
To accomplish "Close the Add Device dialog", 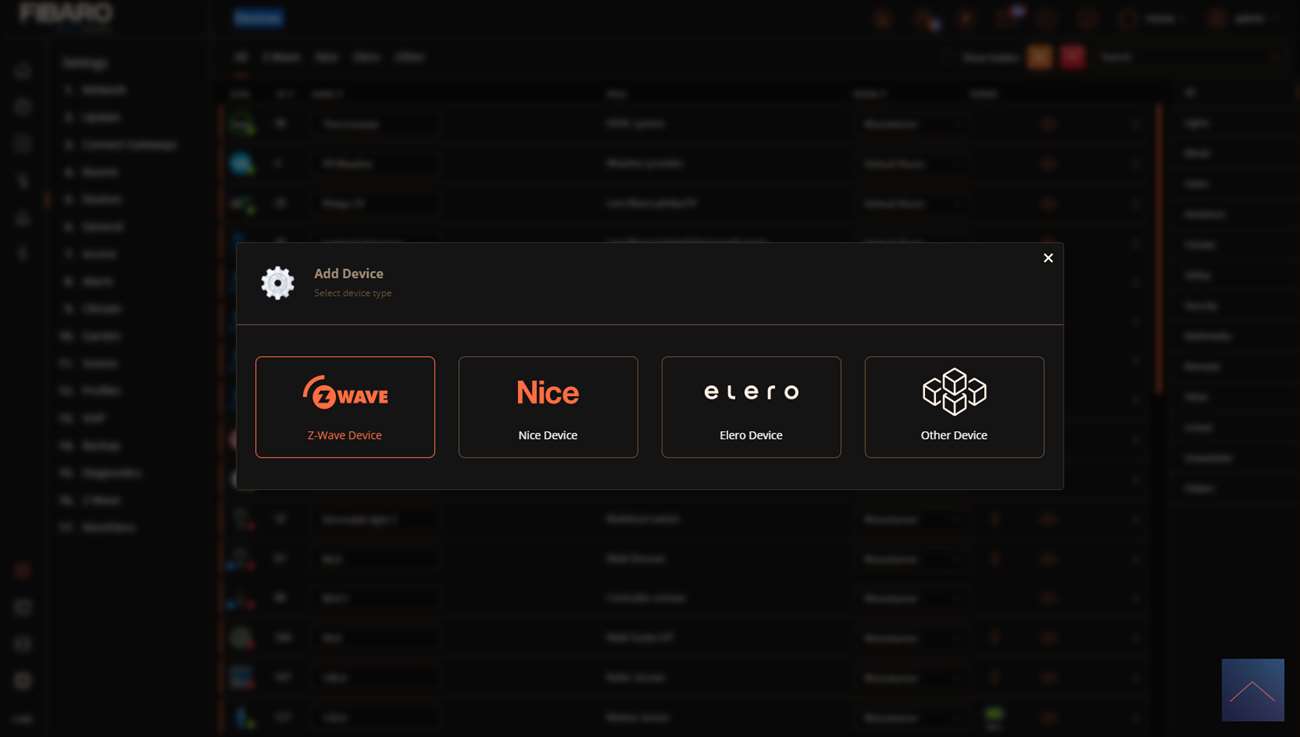I will [x=1048, y=258].
